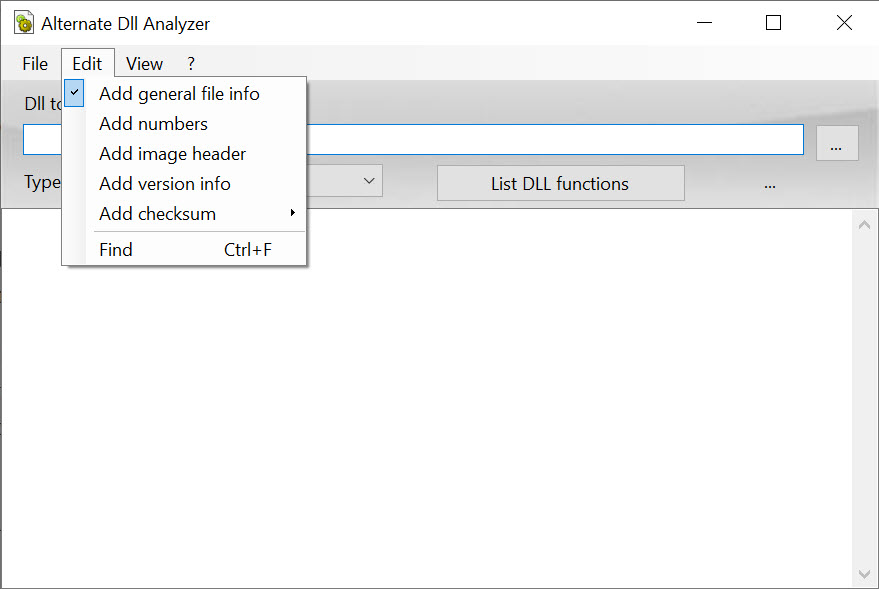The height and width of the screenshot is (589, 879).
Task: Close the Alternate Dll Analyzer window
Action: point(844,22)
